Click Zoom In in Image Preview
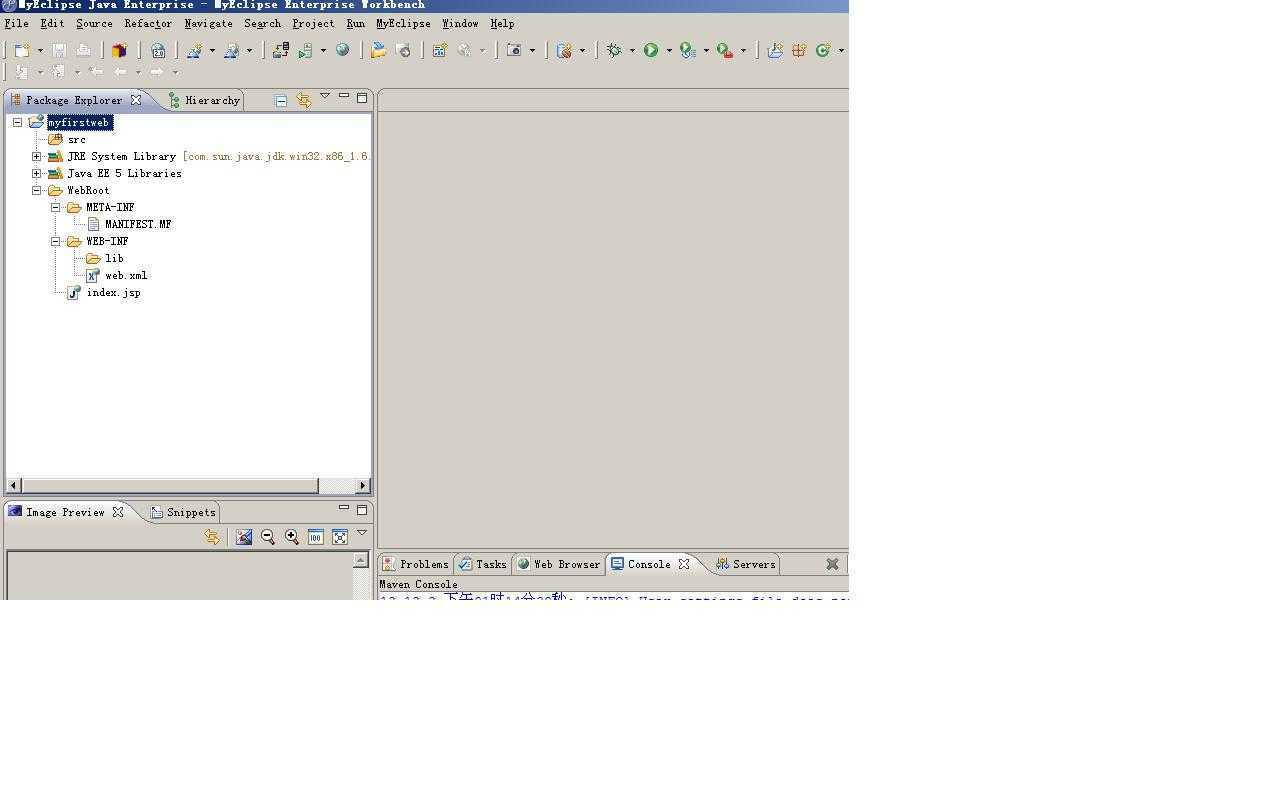Screen dimensions: 1280x800 (x=292, y=537)
